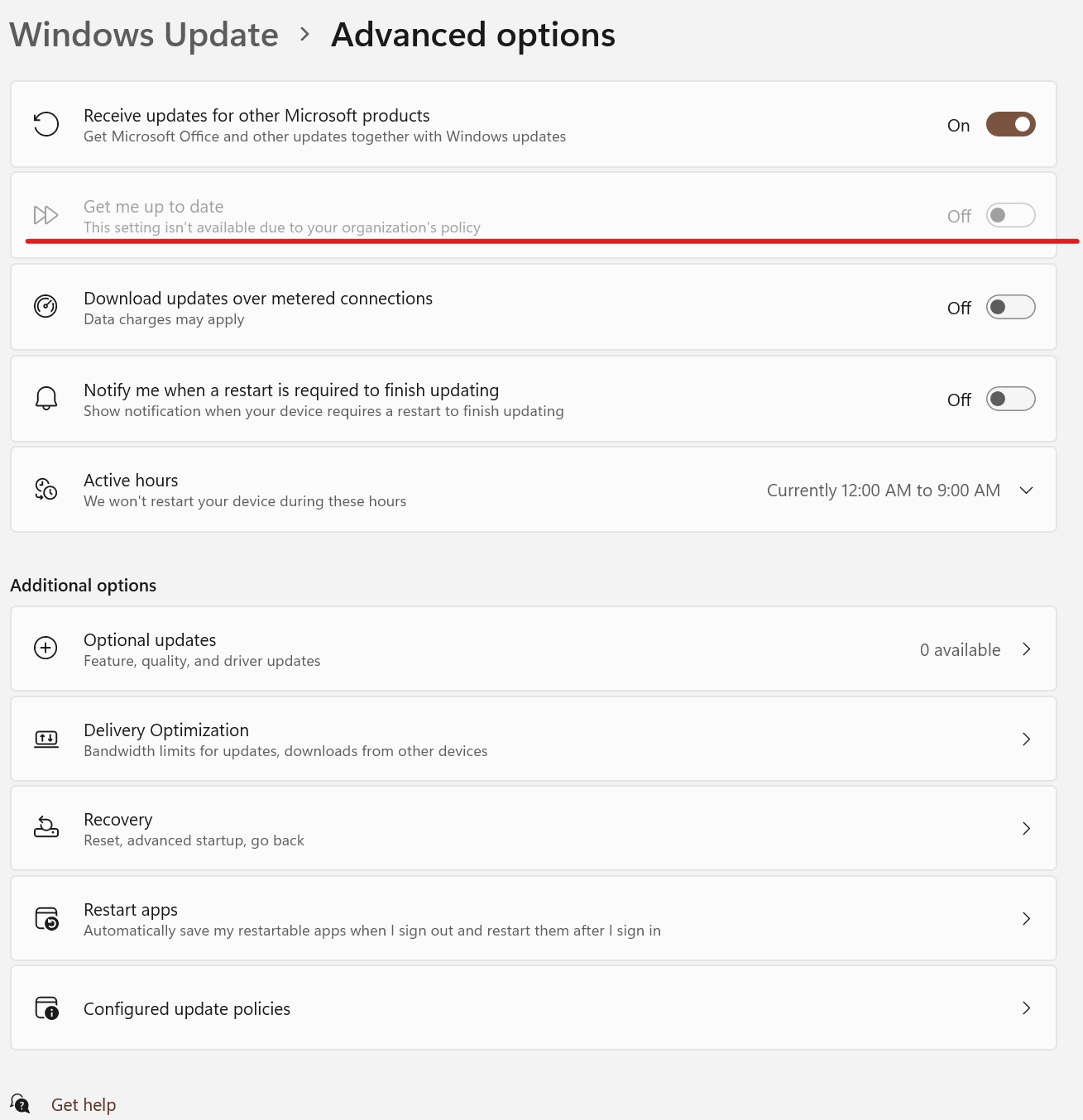Toggle Notify me when restart is required

[1011, 399]
